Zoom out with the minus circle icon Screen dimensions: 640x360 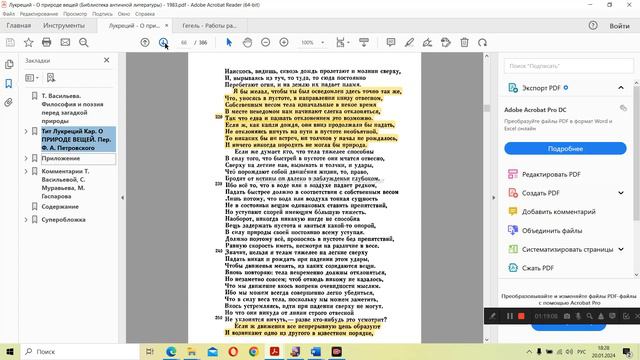(x=266, y=42)
